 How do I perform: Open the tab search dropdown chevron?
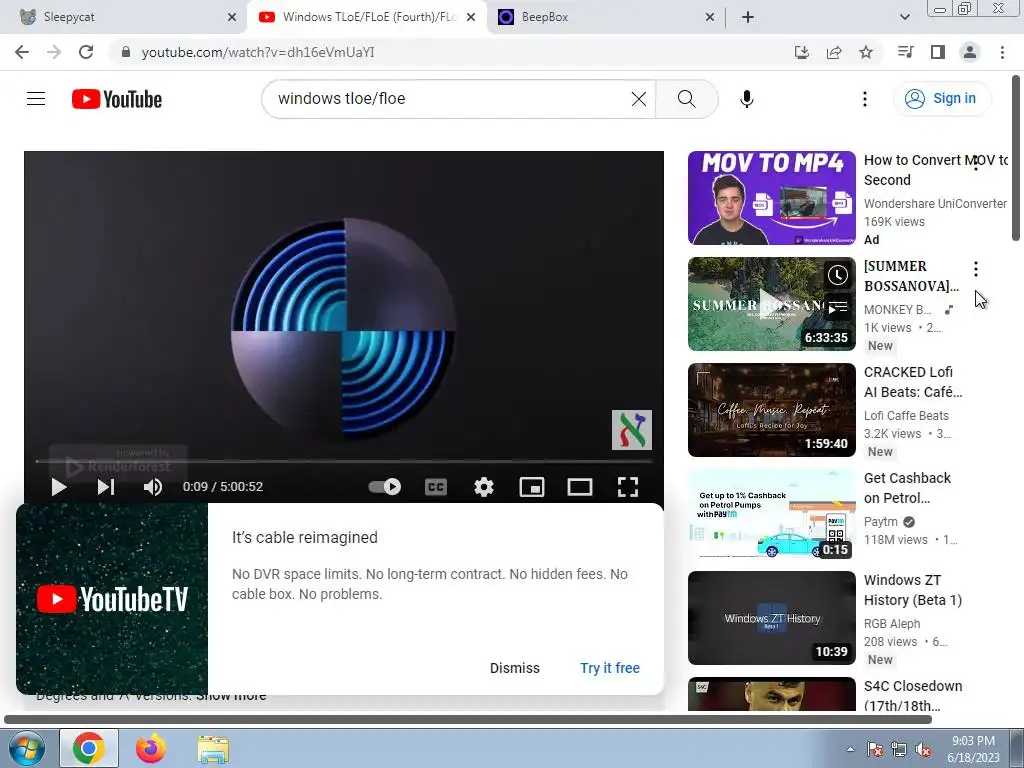904,17
